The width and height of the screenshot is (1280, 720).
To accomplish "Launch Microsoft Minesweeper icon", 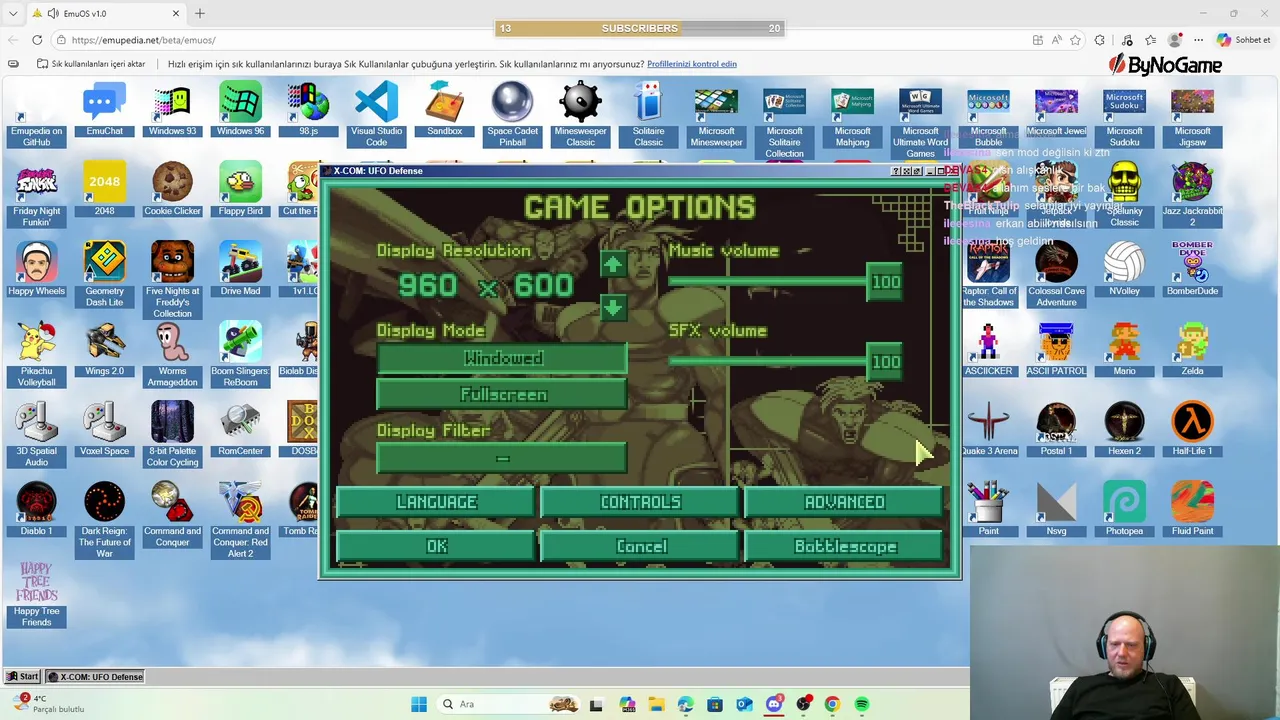I will (x=716, y=115).
